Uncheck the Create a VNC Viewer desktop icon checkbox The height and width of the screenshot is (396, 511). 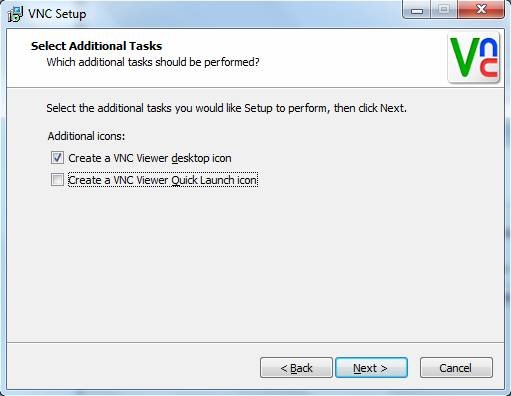(57, 158)
